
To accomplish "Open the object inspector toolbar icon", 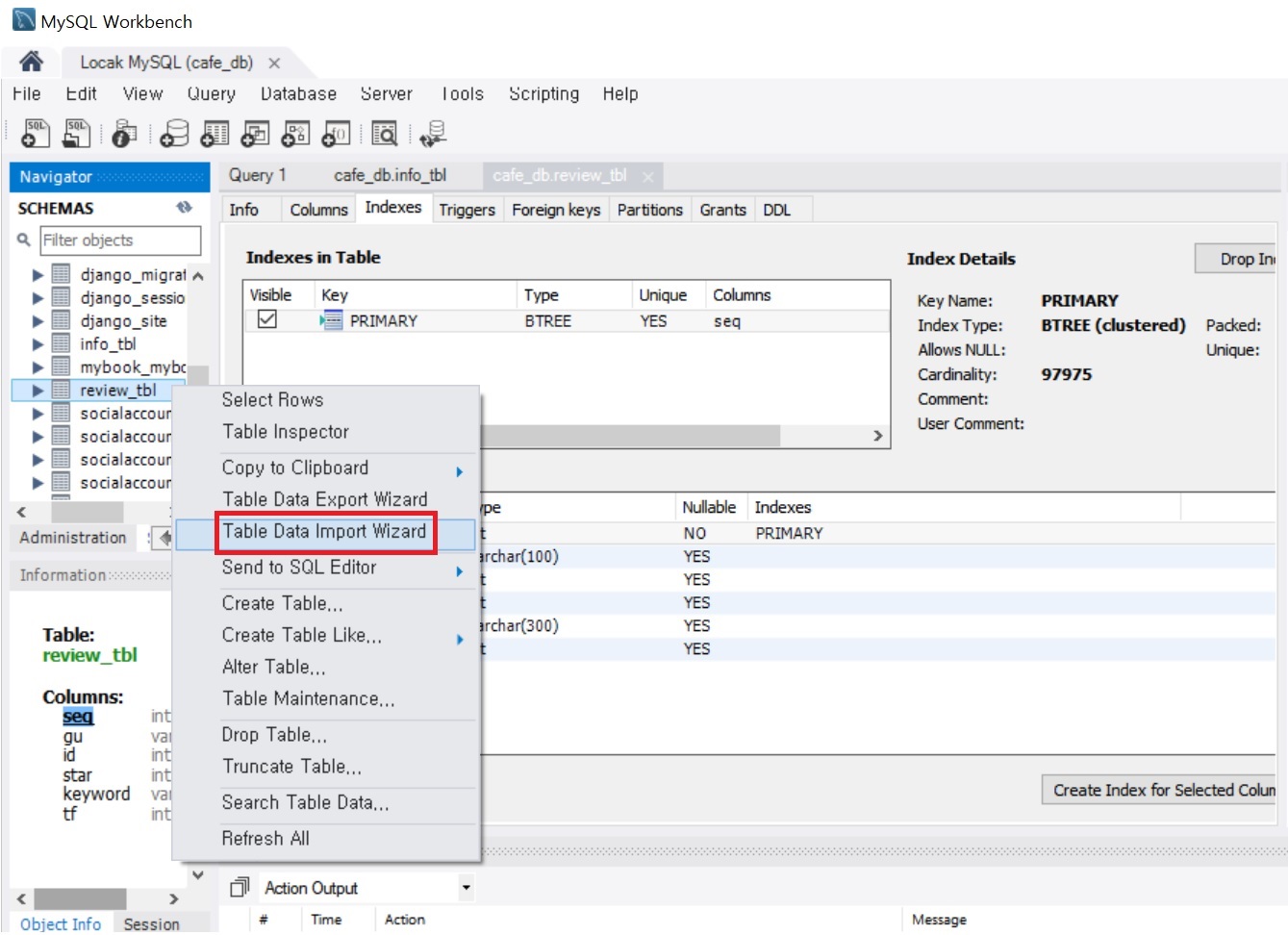I will point(124,134).
